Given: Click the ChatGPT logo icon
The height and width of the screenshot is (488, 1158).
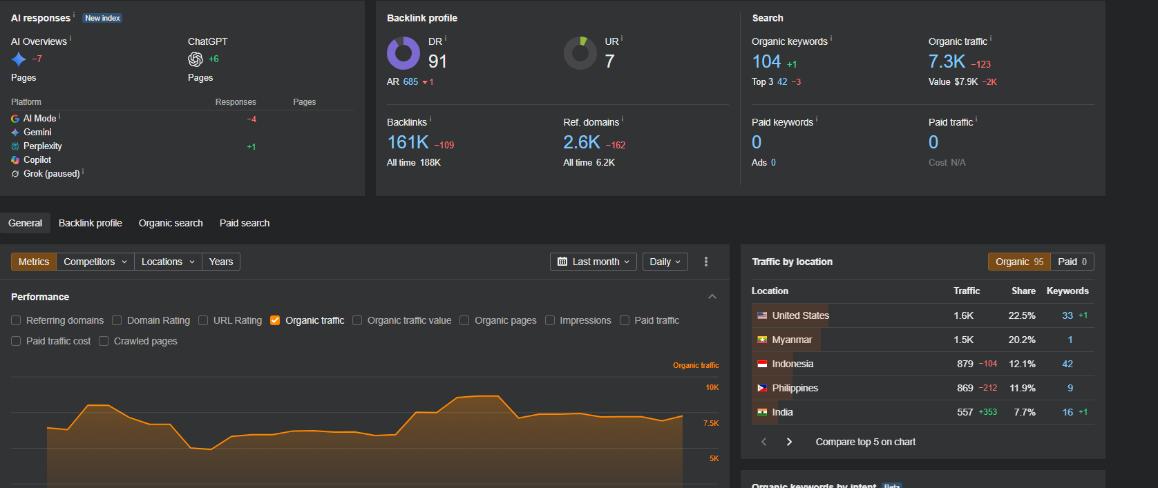Looking at the screenshot, I should point(196,59).
